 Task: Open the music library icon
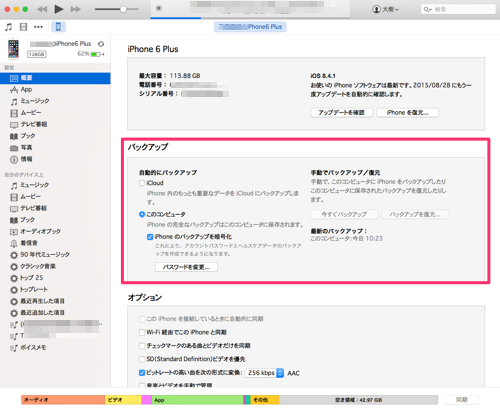click(x=9, y=27)
